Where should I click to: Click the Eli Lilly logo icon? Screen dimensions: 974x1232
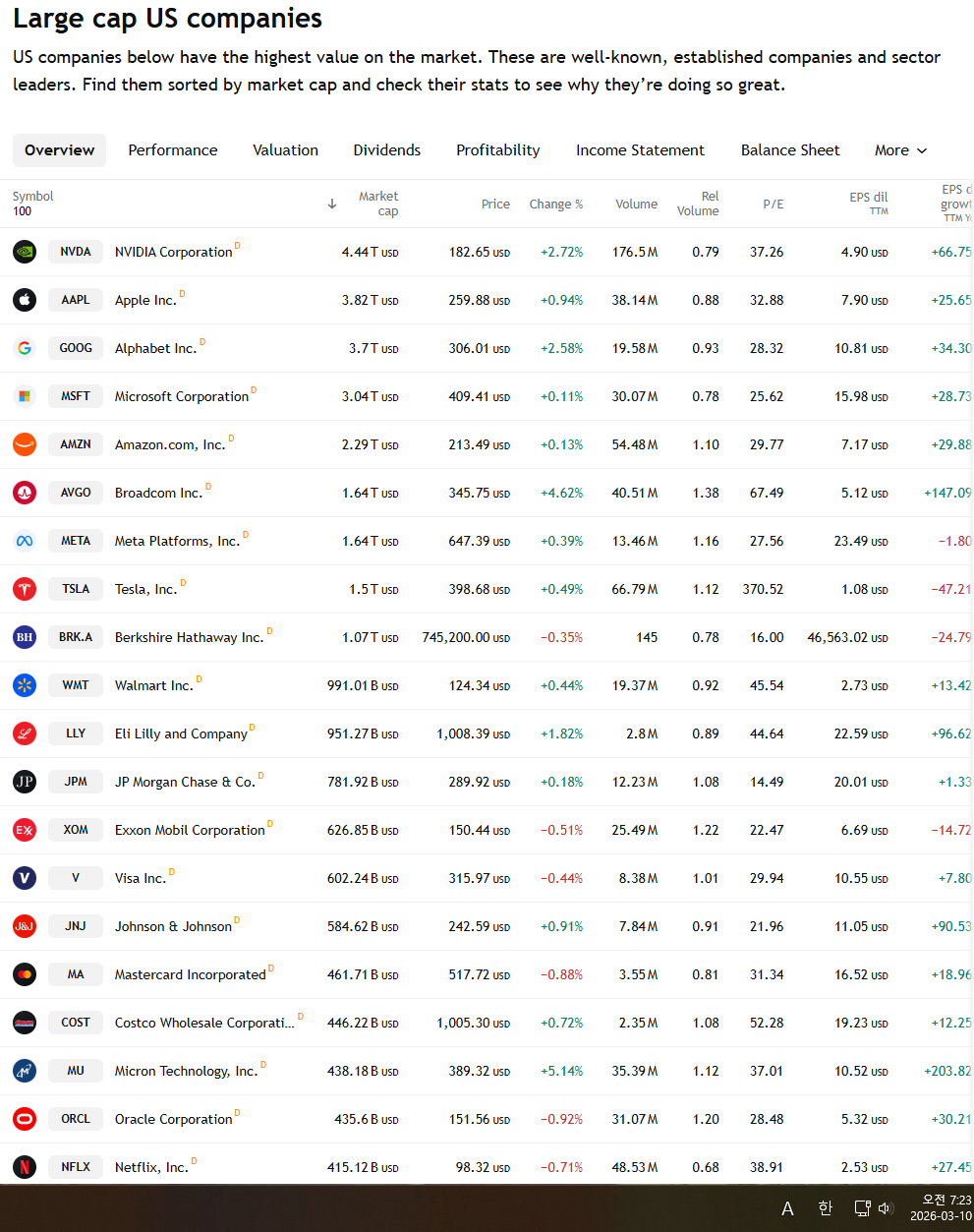pyautogui.click(x=25, y=733)
